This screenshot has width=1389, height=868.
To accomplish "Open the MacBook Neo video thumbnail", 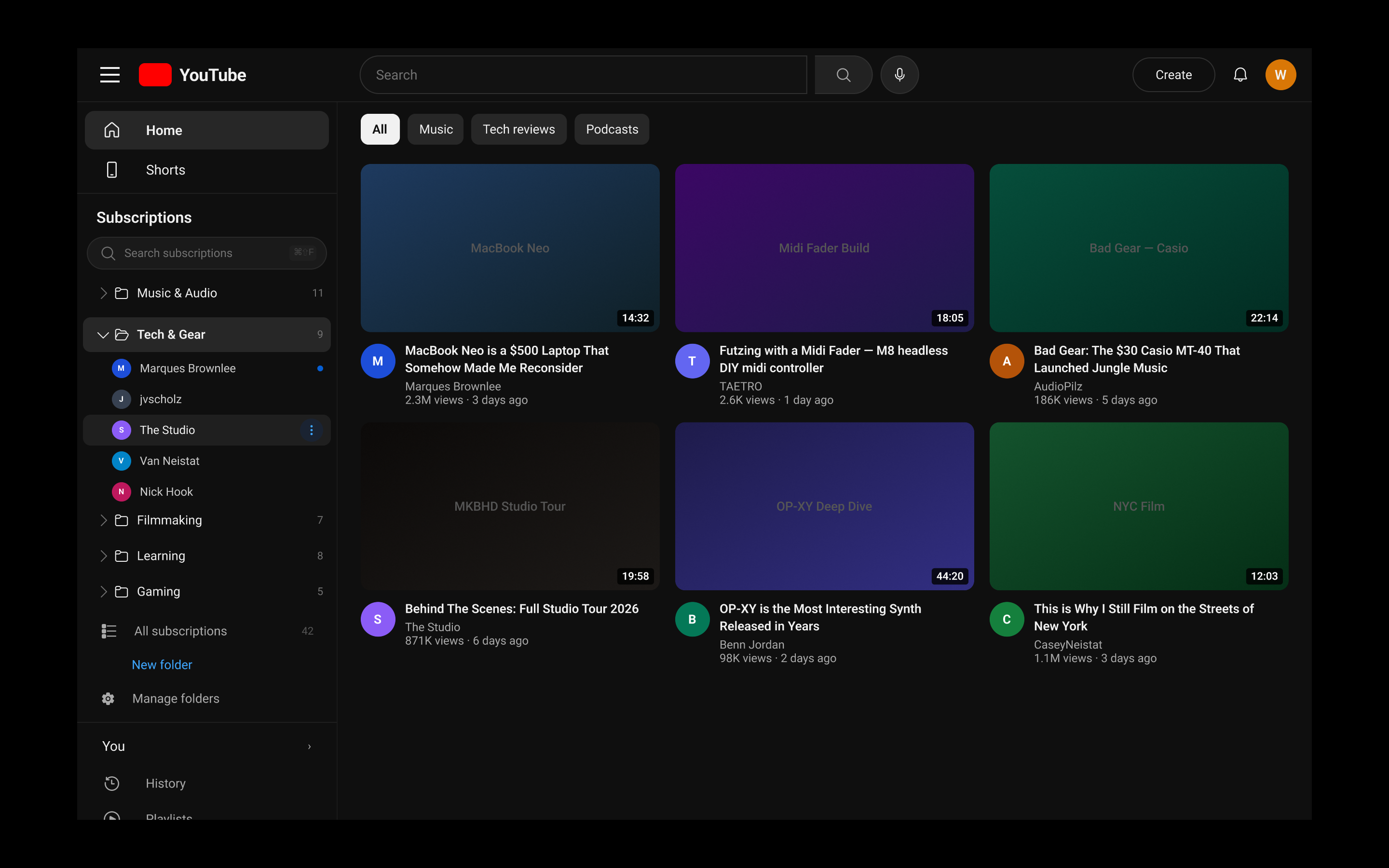I will 510,248.
